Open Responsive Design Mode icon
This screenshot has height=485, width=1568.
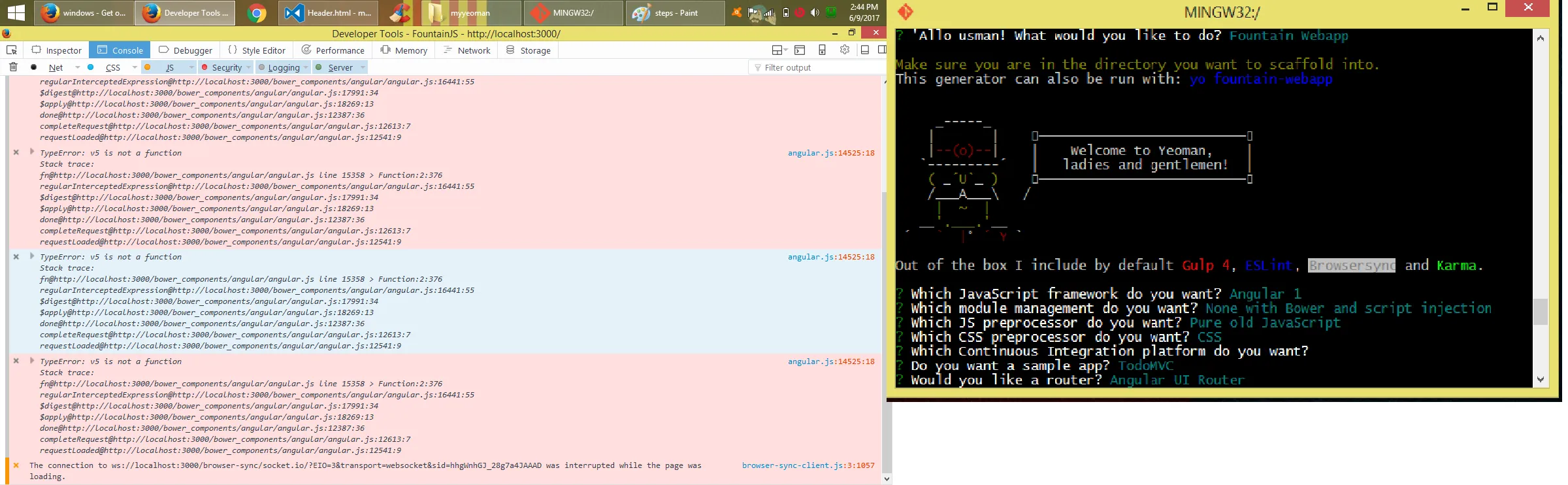[x=822, y=50]
